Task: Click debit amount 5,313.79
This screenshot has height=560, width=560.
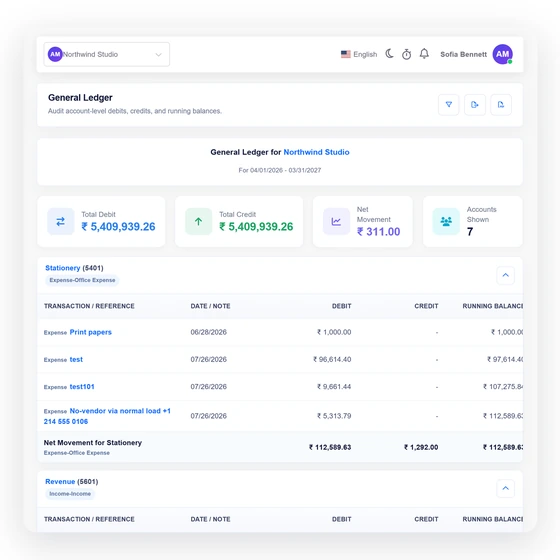Action: 334,416
